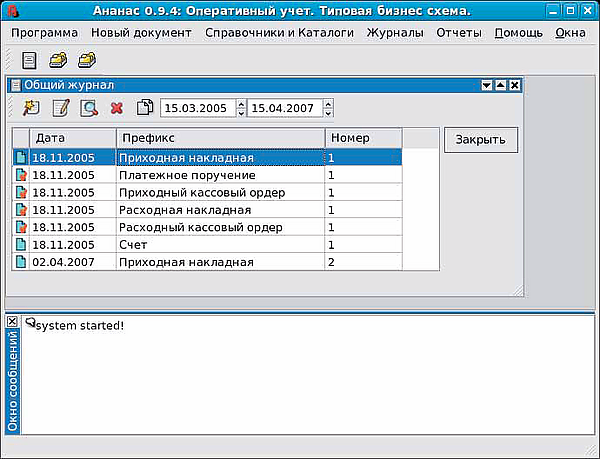The height and width of the screenshot is (459, 600).
Task: Copy document using the duplicate pages icon
Action: [145, 107]
